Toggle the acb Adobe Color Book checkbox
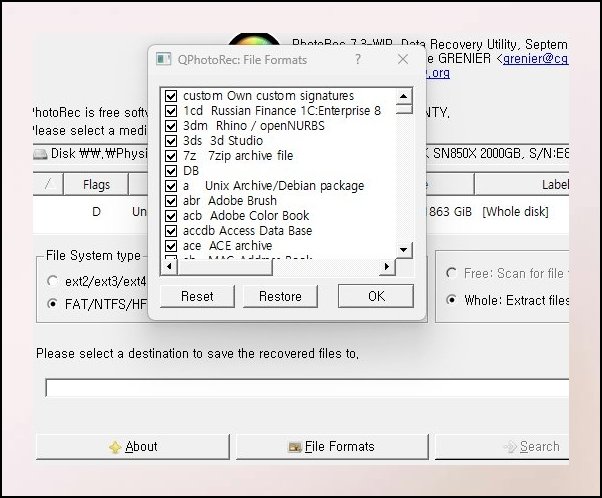 point(171,215)
